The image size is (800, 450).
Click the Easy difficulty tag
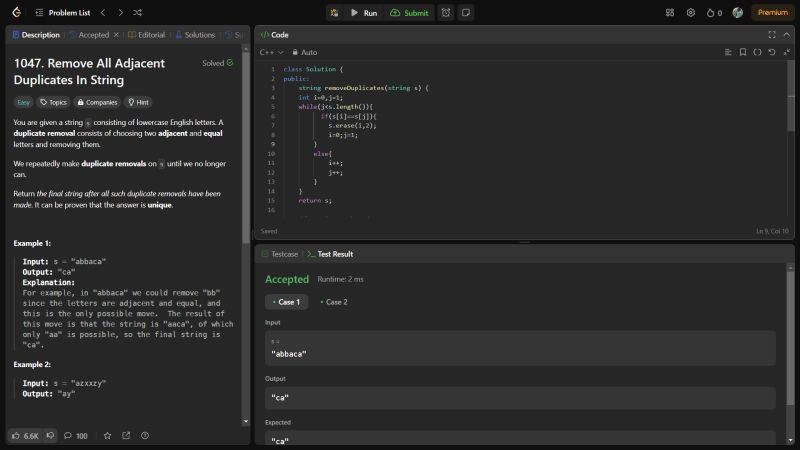(23, 102)
